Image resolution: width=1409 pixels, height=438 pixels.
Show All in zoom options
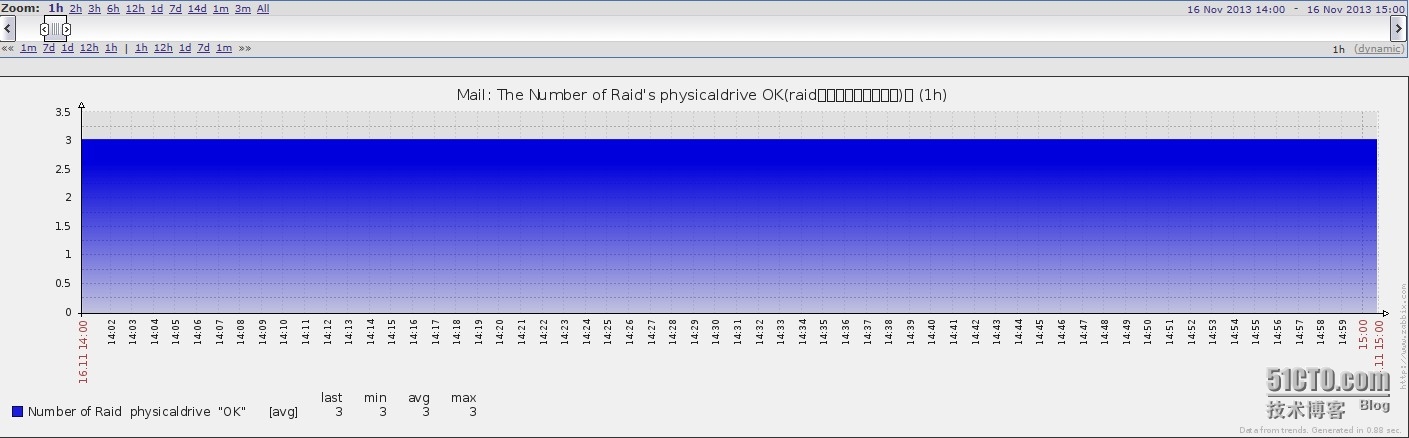263,9
